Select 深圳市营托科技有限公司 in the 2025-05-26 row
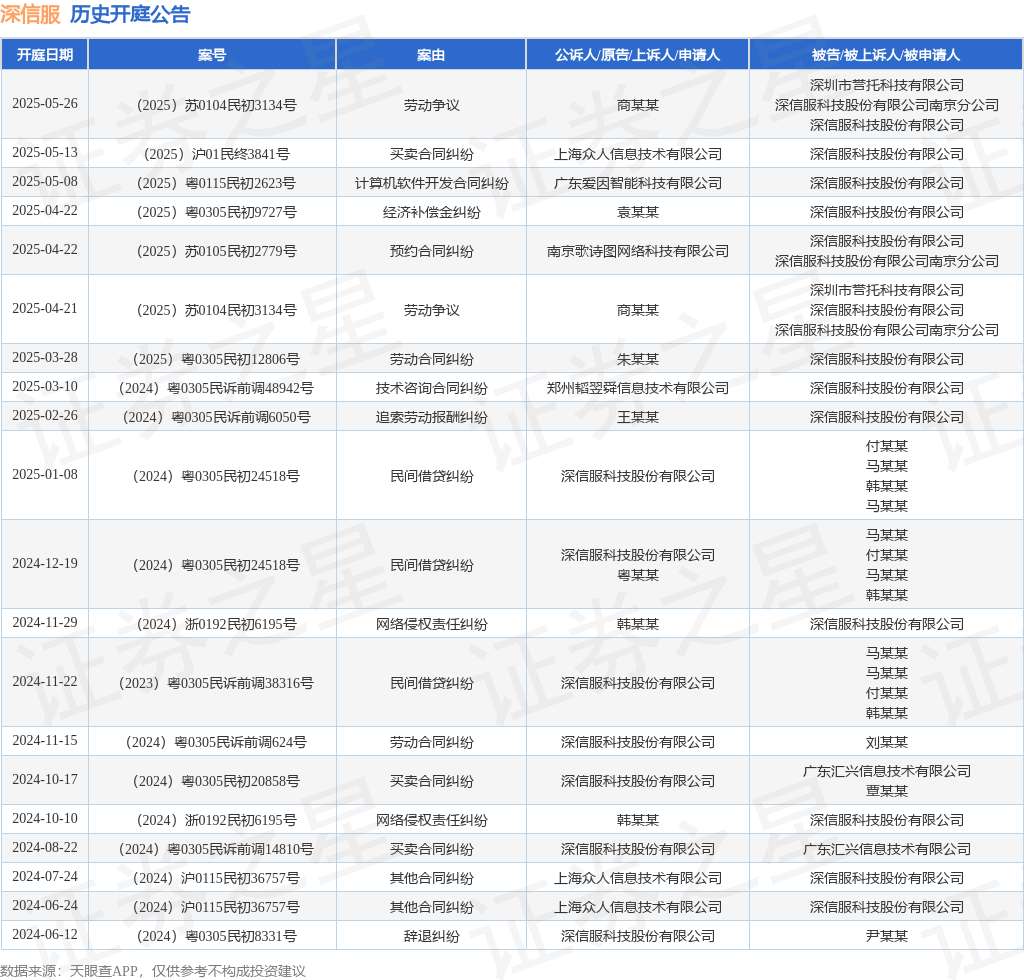The width and height of the screenshot is (1024, 980). 886,85
